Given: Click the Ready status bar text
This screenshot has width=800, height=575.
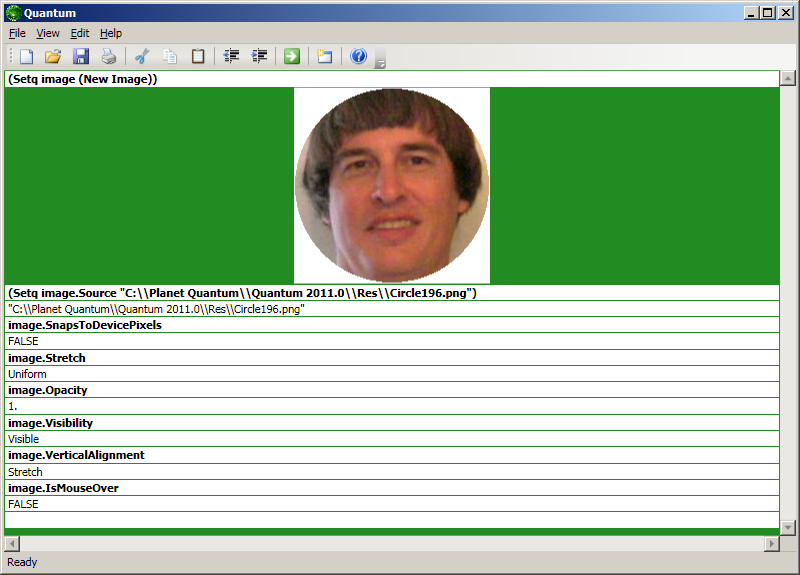Looking at the screenshot, I should (22, 562).
